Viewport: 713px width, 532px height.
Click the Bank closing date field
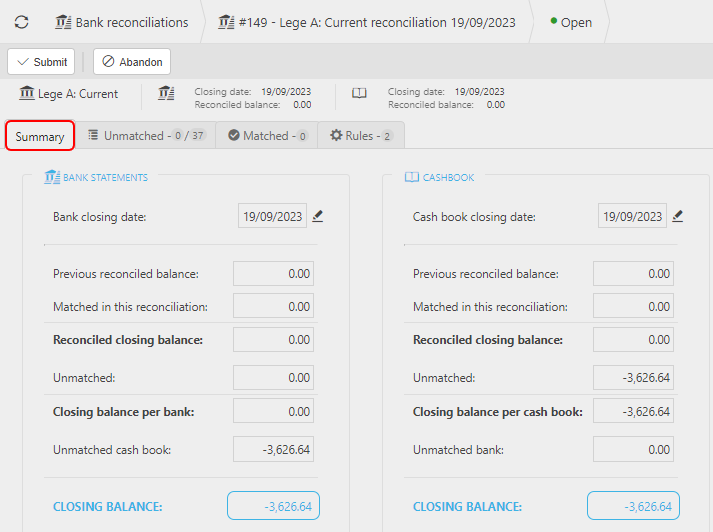[x=272, y=216]
